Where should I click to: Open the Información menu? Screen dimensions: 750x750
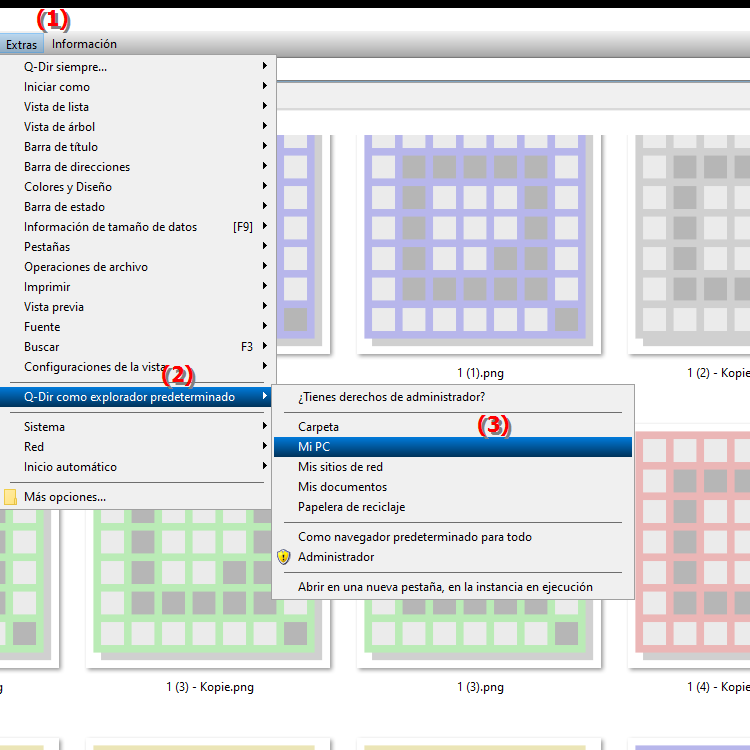[84, 44]
